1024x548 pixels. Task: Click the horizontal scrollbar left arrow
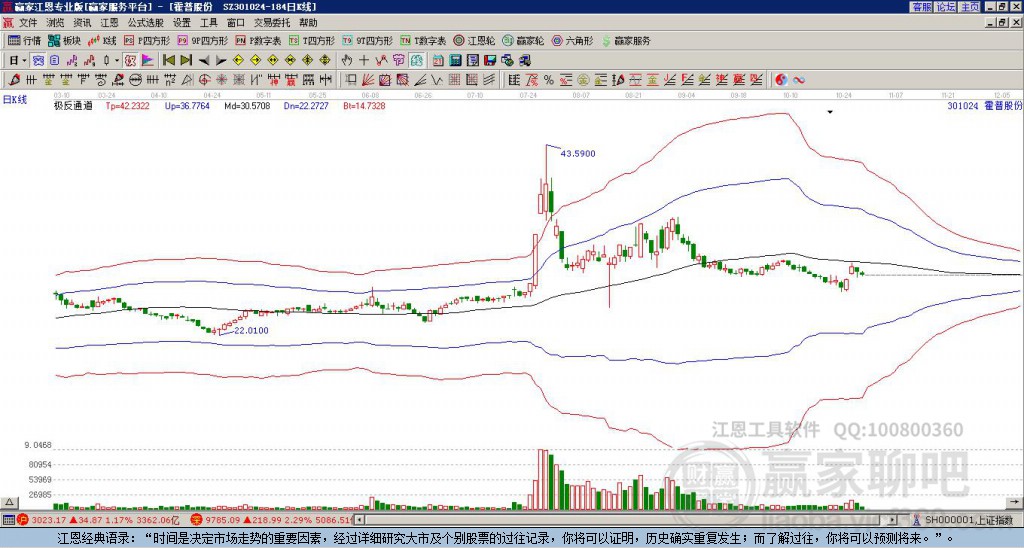point(359,520)
